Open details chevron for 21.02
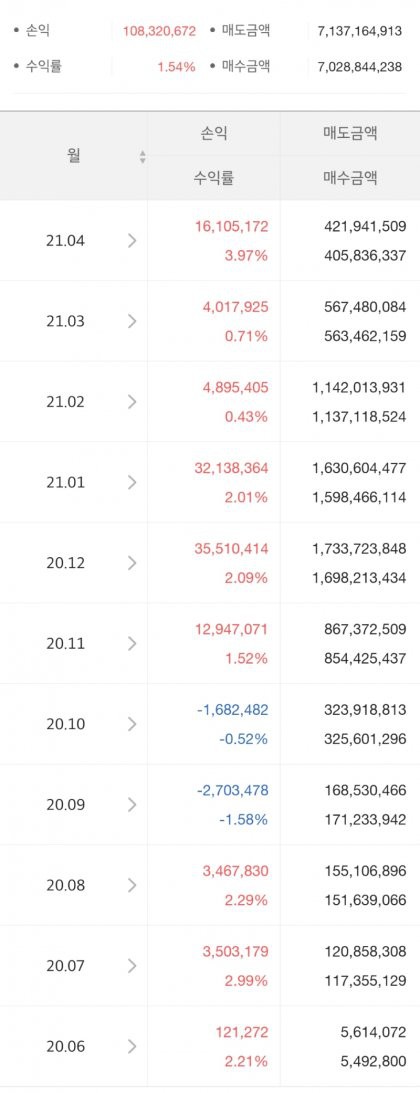The image size is (420, 1093). (132, 402)
